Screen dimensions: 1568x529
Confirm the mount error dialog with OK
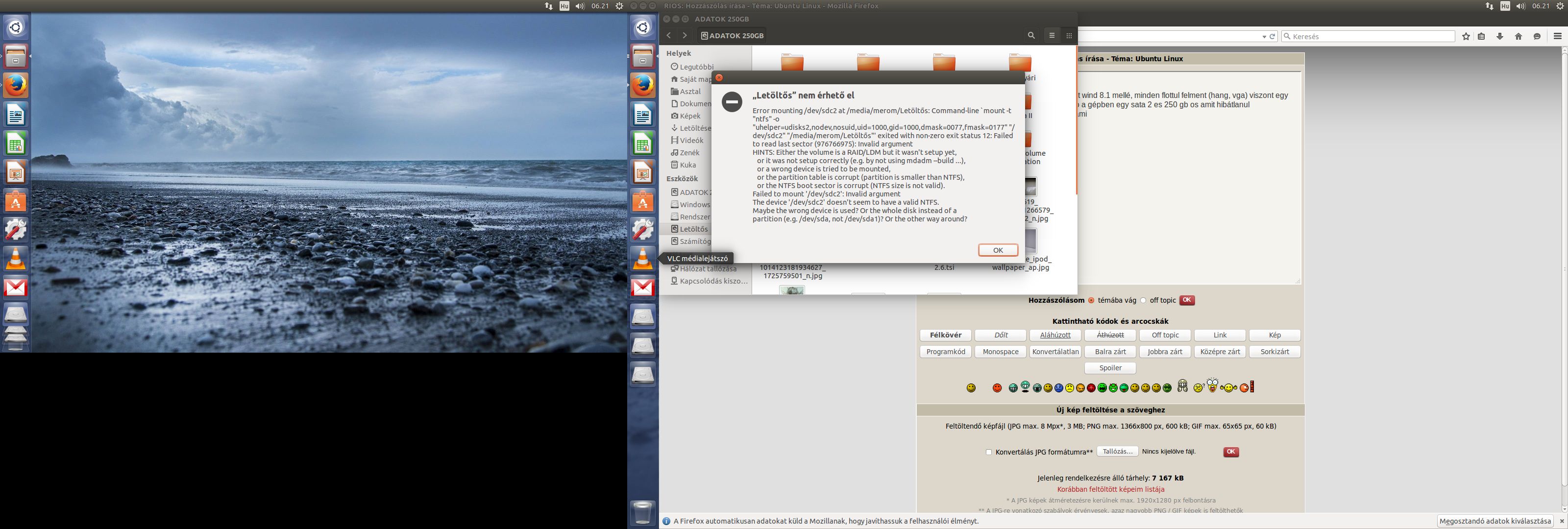998,250
